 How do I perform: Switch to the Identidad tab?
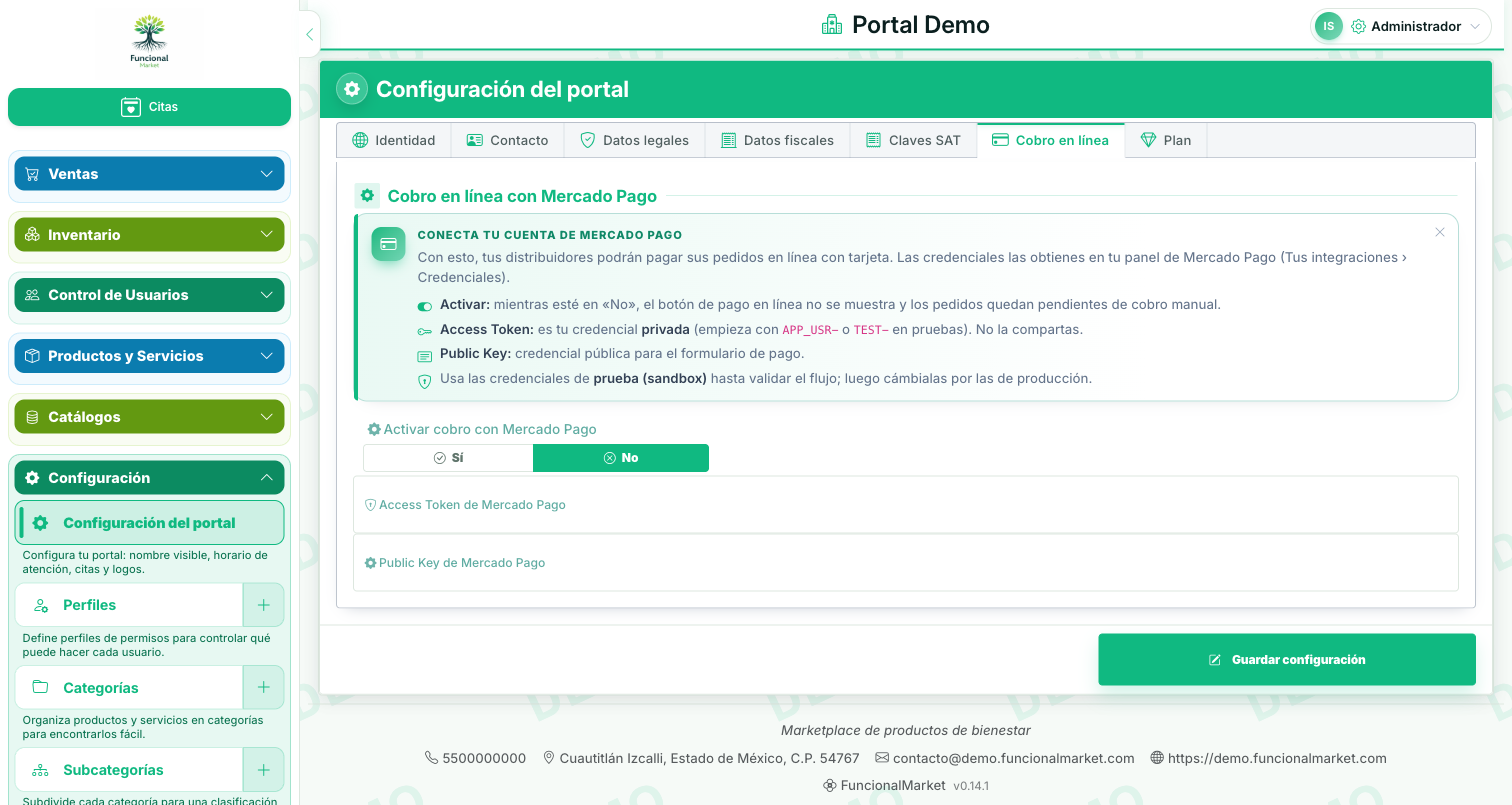(x=394, y=140)
